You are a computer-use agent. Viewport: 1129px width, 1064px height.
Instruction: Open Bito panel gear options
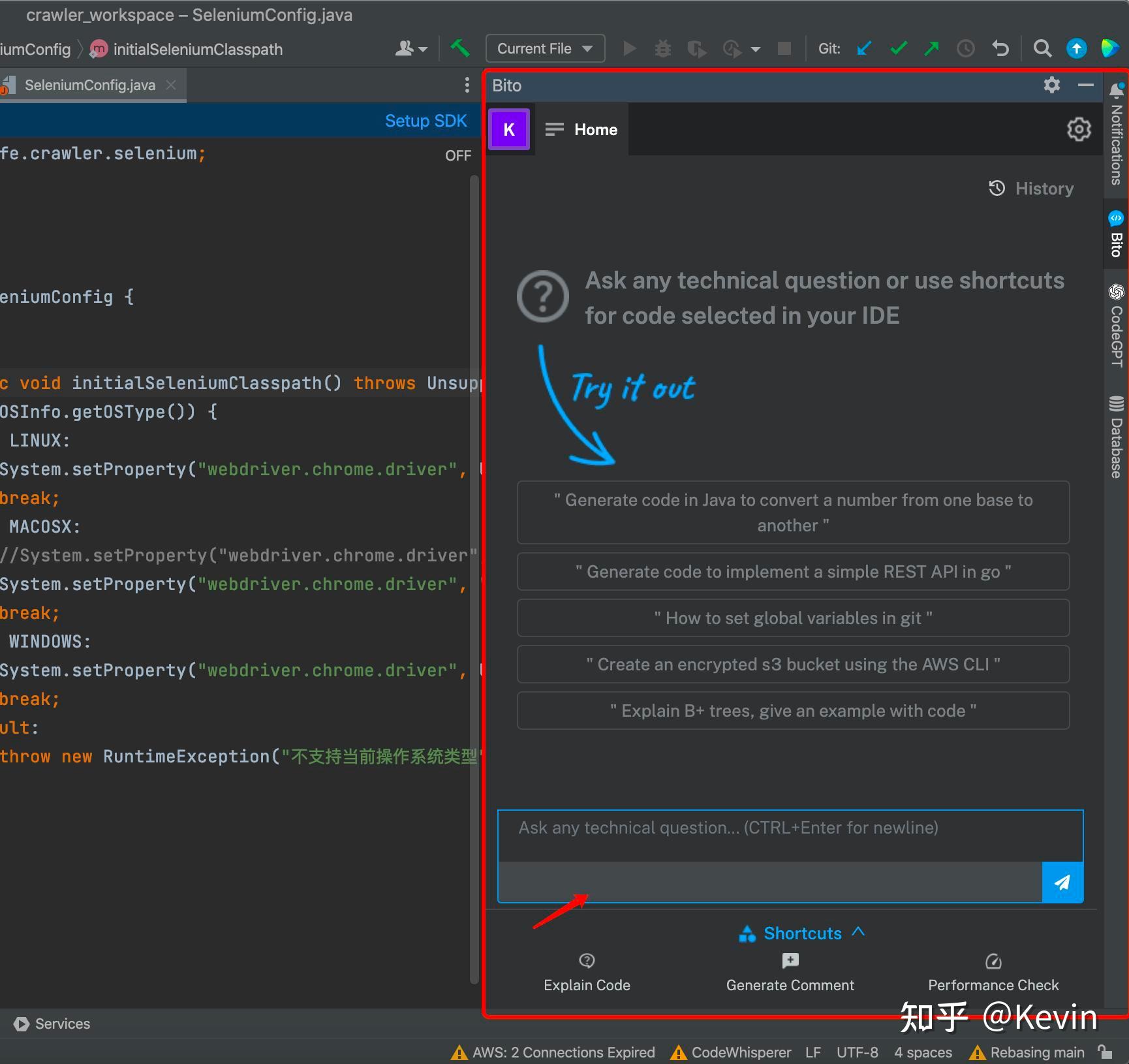pyautogui.click(x=1051, y=85)
